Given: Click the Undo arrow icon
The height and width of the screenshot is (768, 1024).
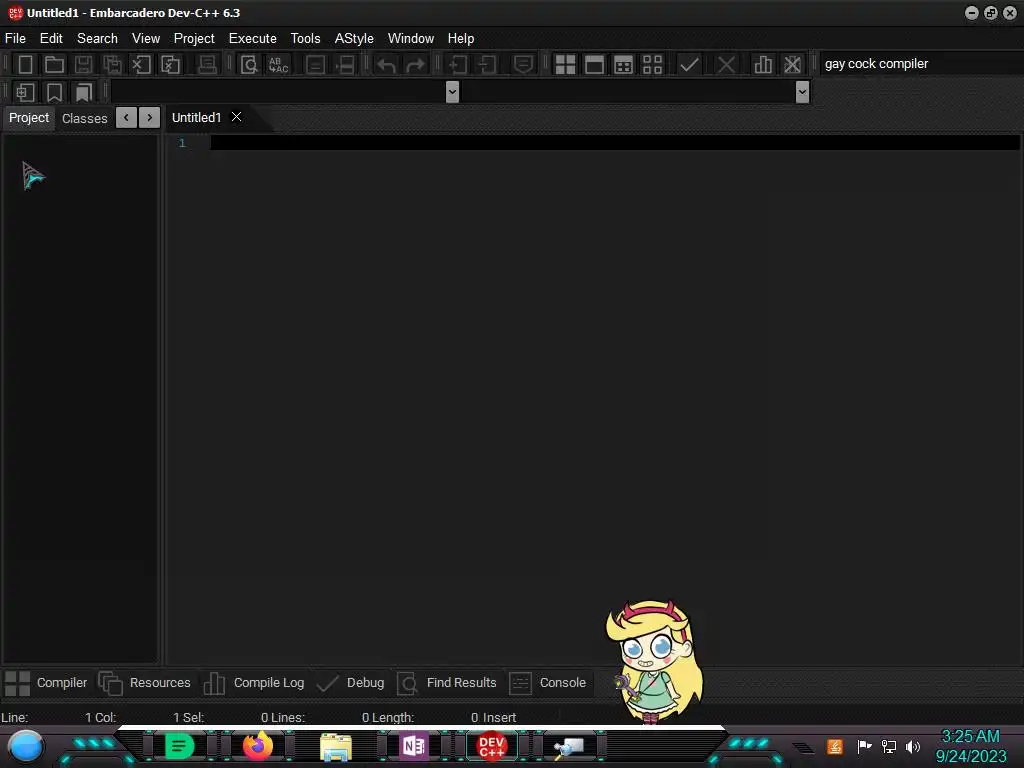Looking at the screenshot, I should 387,64.
